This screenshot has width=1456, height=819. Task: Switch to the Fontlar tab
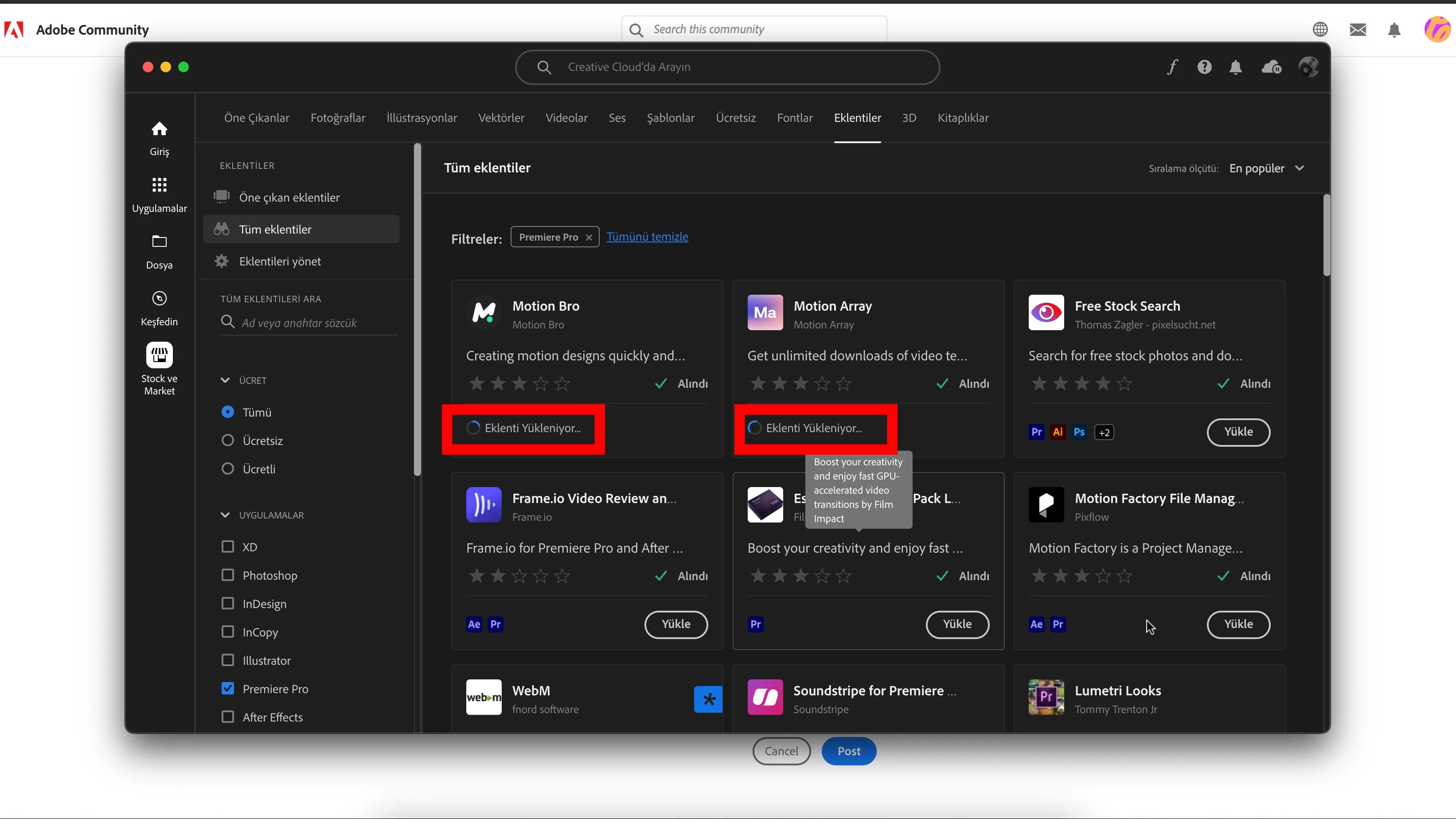point(794,117)
